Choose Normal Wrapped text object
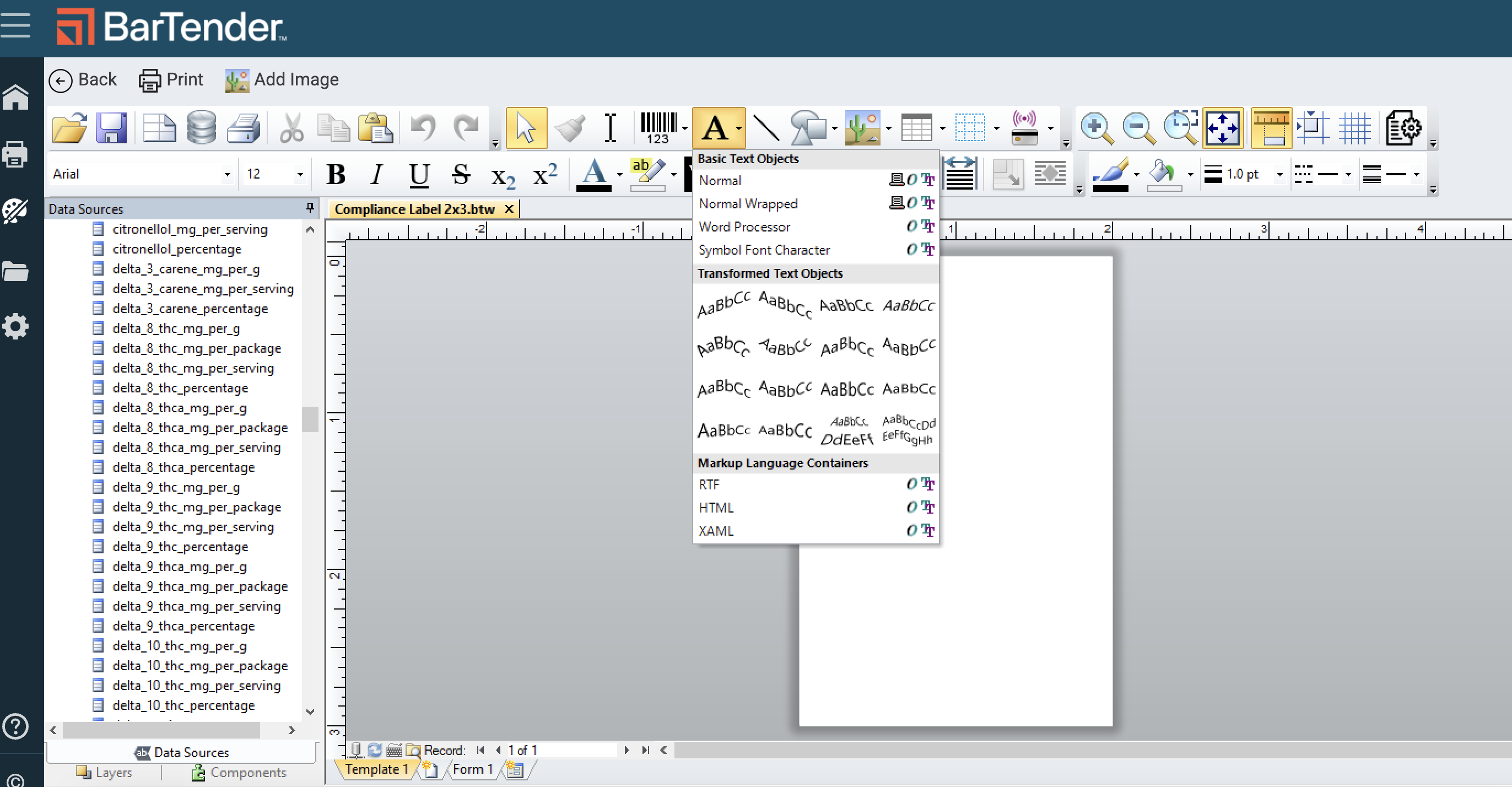The width and height of the screenshot is (1512, 787). point(748,204)
